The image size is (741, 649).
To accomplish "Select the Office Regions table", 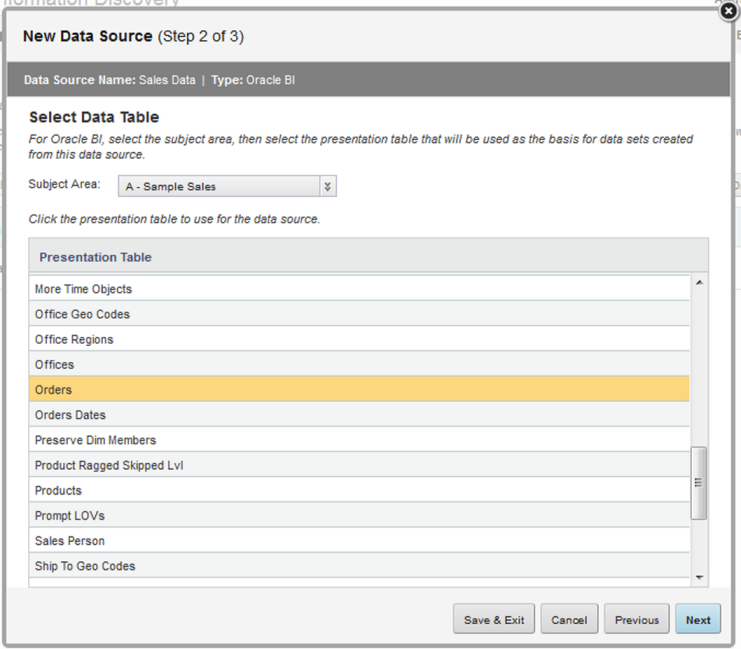I will [359, 339].
